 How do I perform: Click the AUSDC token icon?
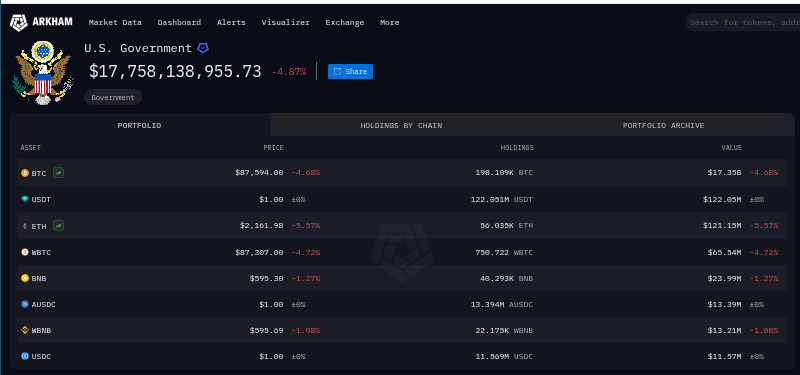(x=24, y=304)
